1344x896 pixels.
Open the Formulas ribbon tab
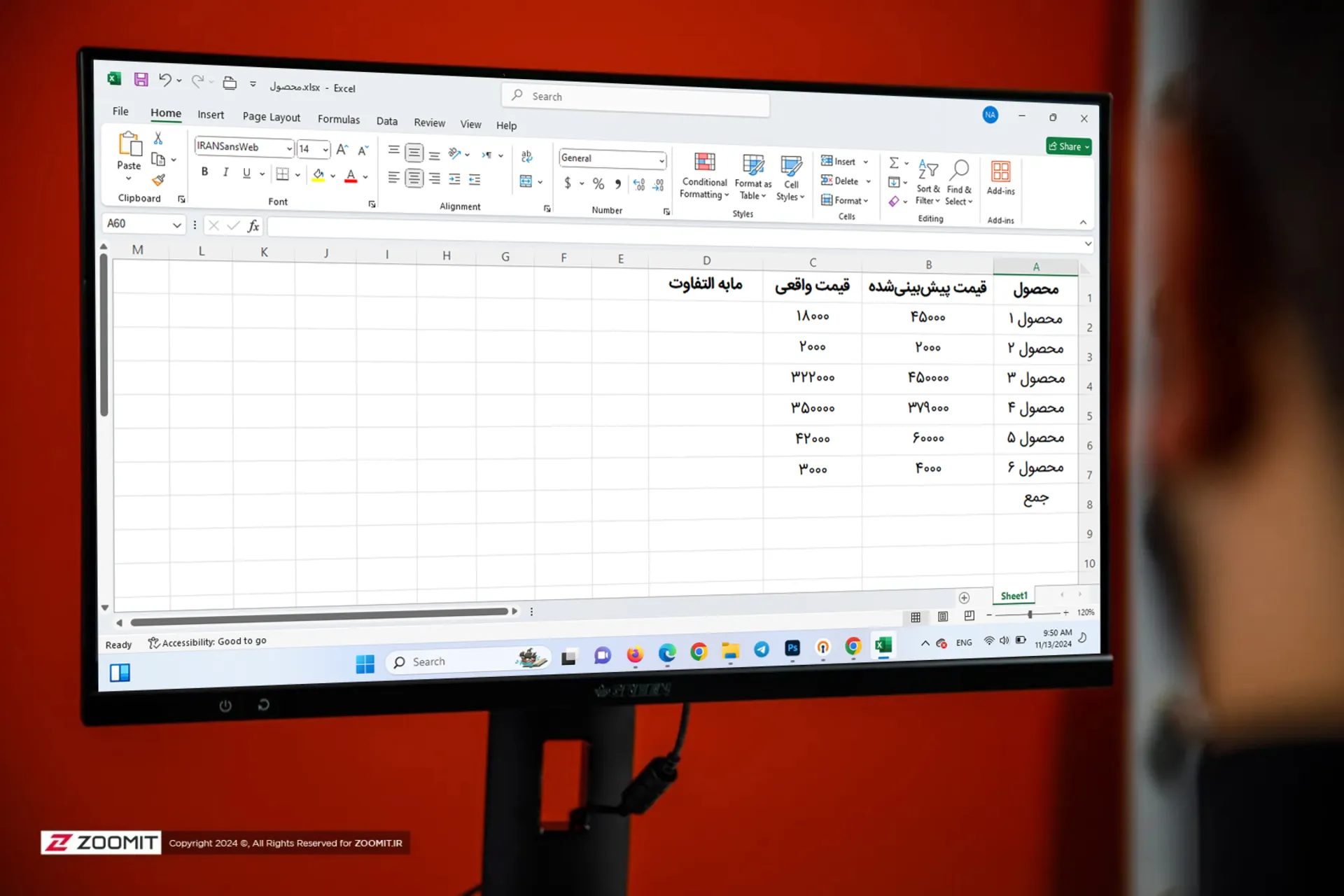pyautogui.click(x=338, y=119)
